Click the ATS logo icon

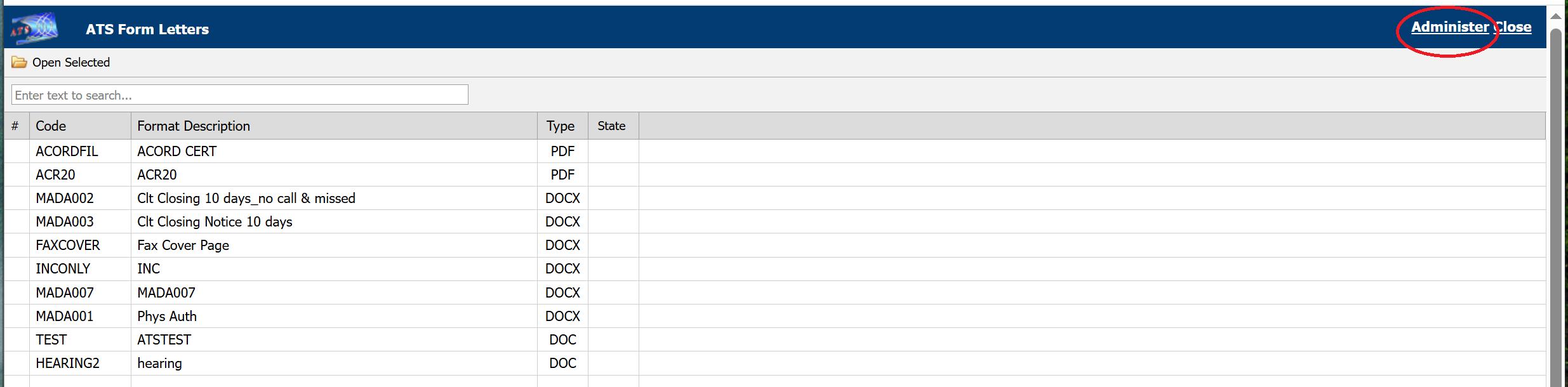pyautogui.click(x=34, y=29)
